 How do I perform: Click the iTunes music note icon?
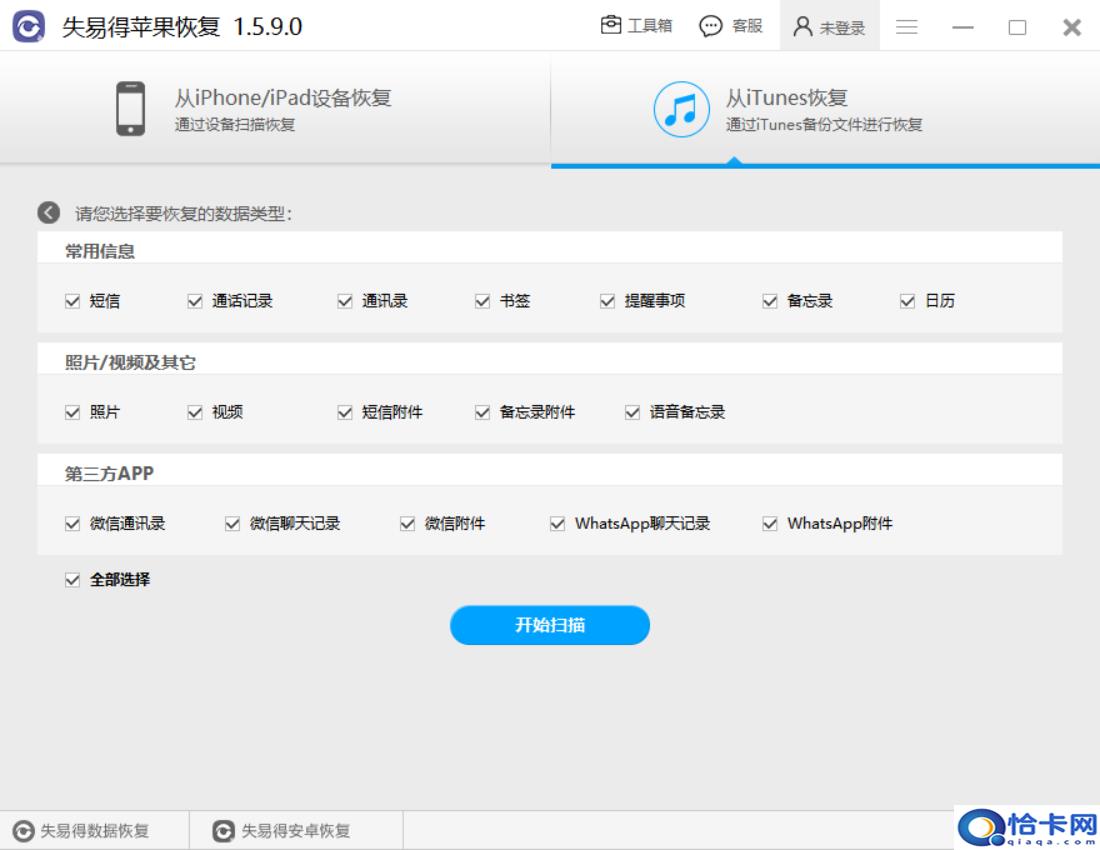click(681, 109)
